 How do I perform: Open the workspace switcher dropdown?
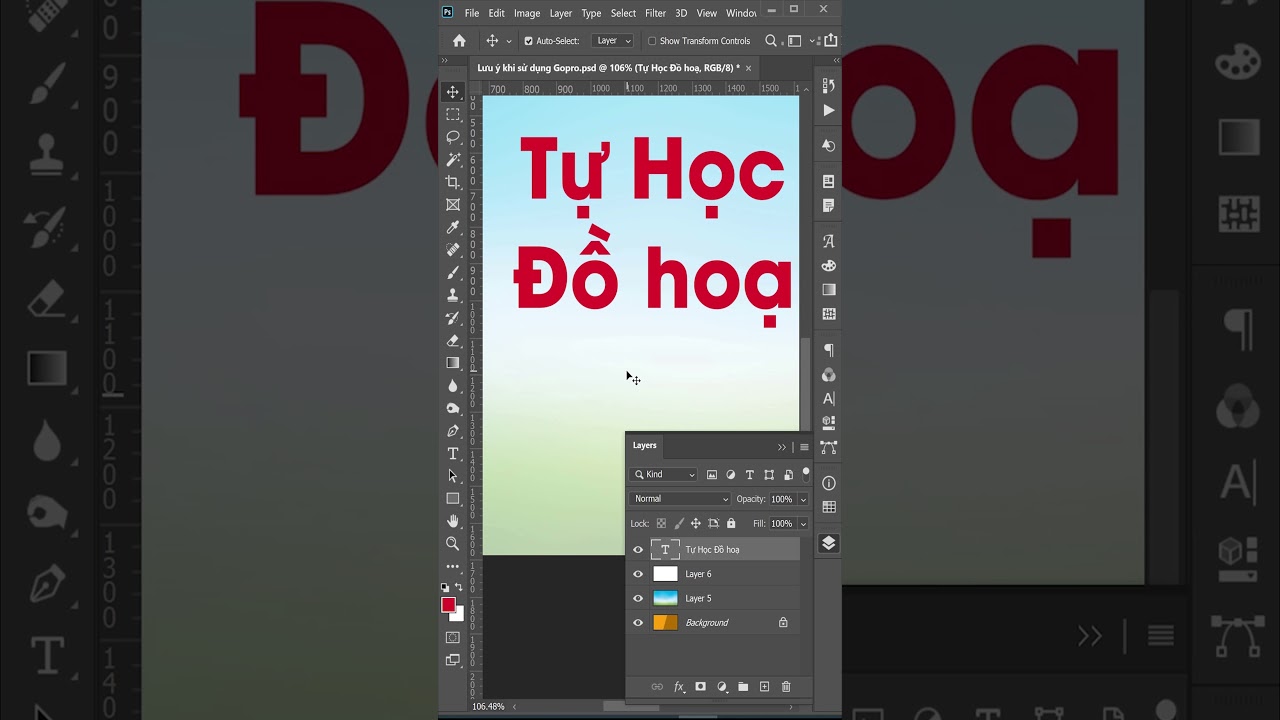pos(795,41)
